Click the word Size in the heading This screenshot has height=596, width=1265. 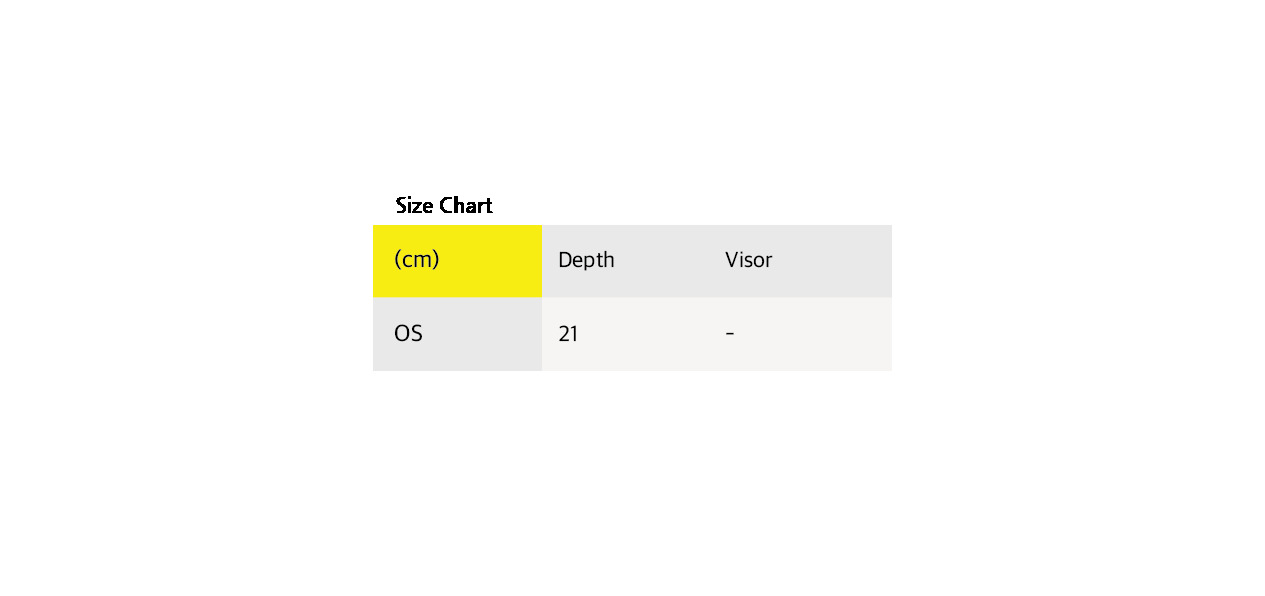415,206
